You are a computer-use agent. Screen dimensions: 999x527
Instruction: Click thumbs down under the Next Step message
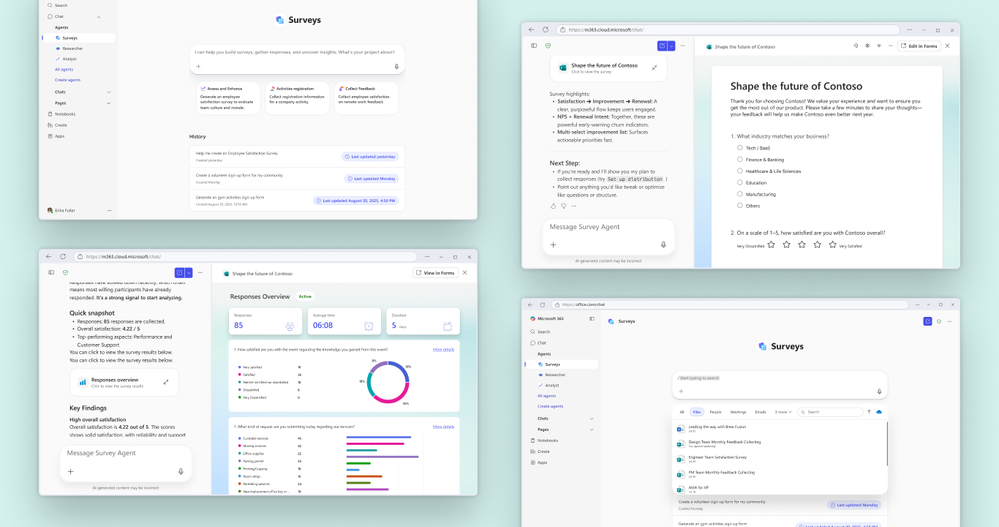563,206
